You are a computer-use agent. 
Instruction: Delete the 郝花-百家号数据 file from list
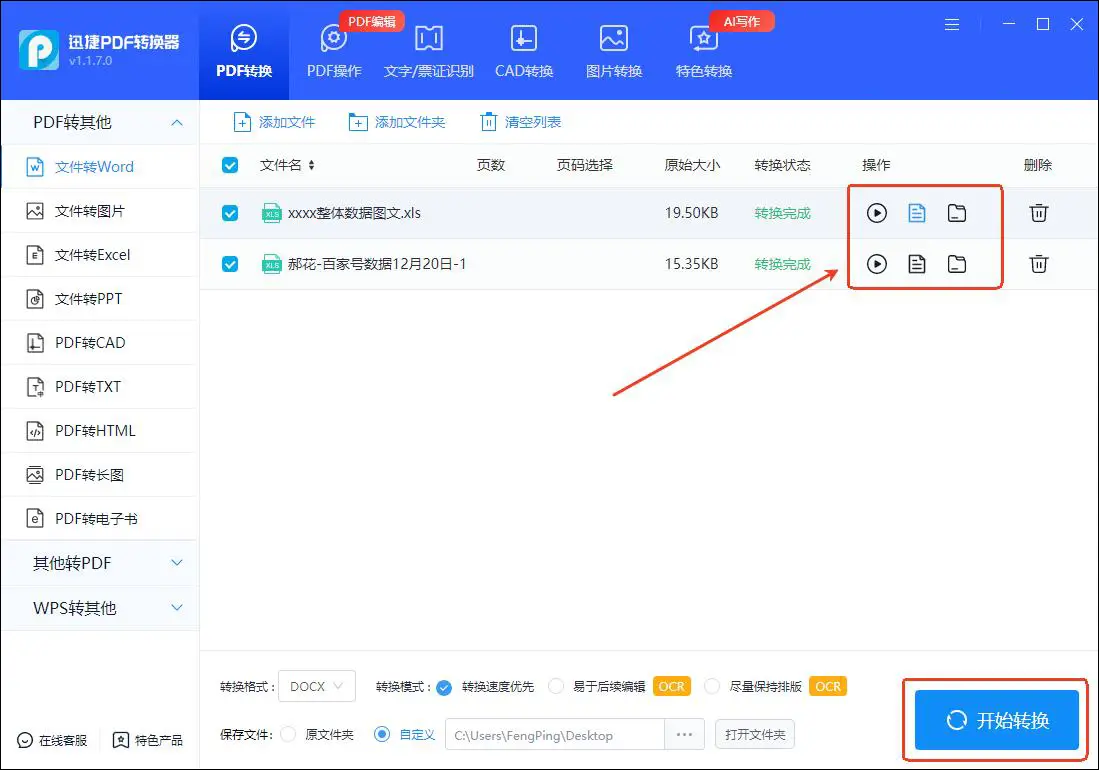tap(1039, 264)
